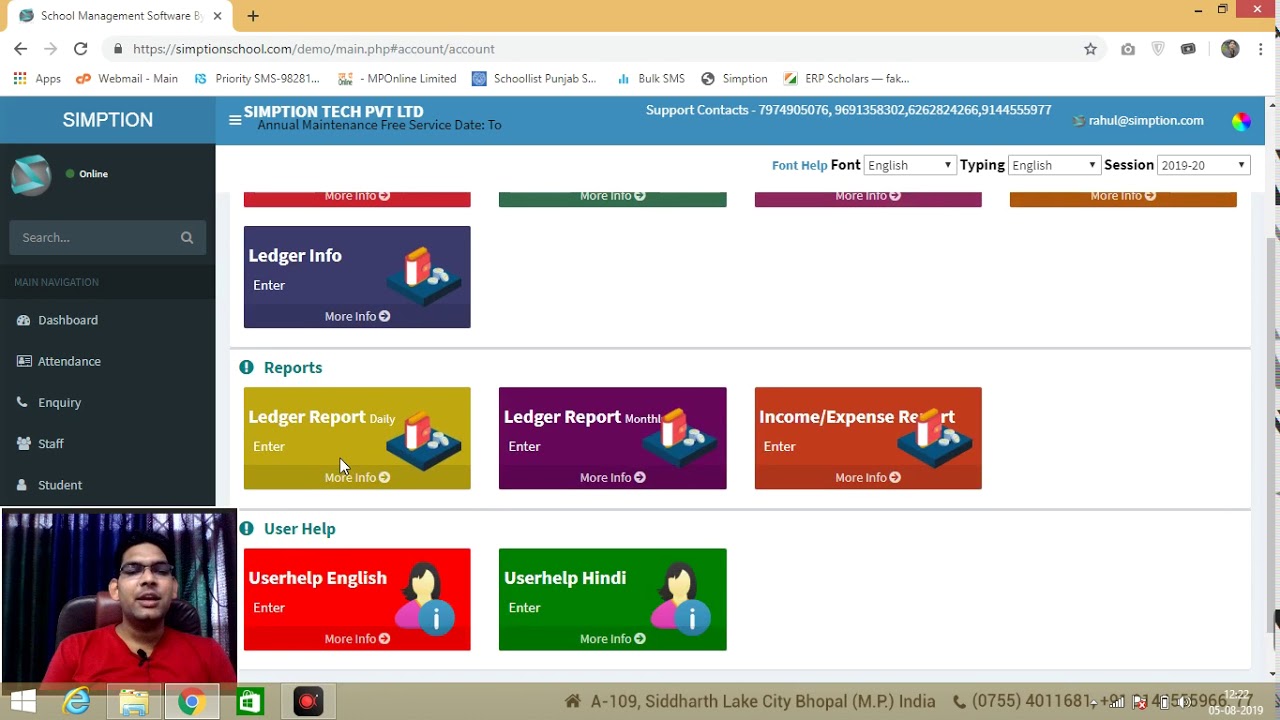Click the Income/Expense Report books icon

(935, 439)
